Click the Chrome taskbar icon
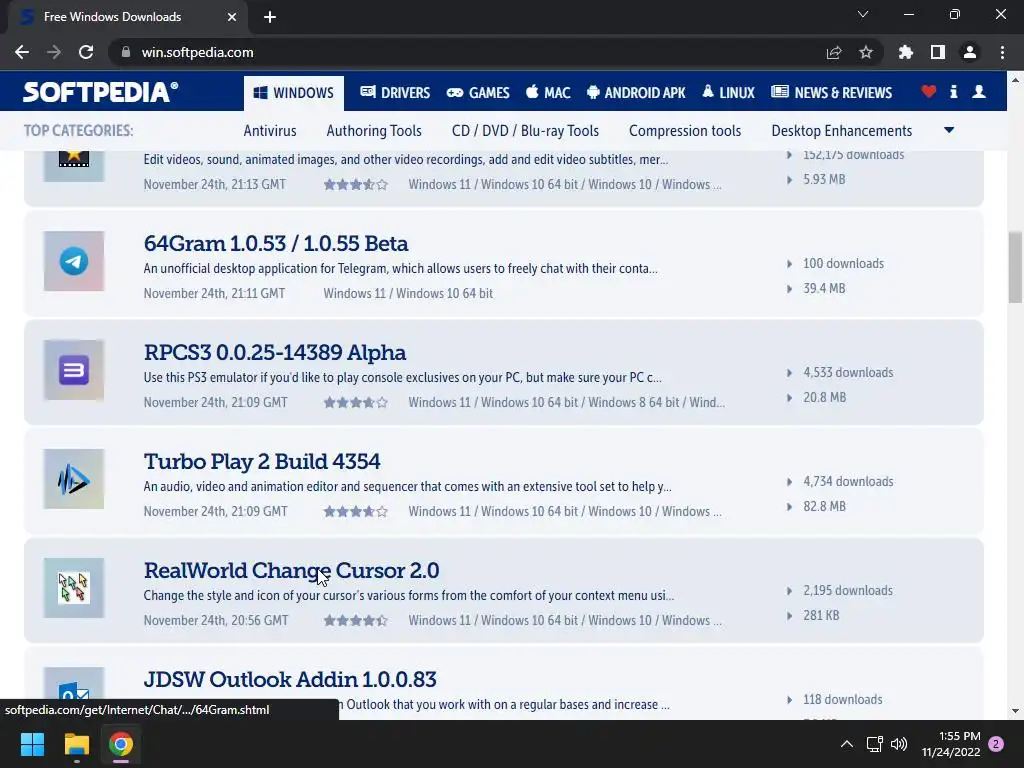Screen dimensions: 1024x768 point(121,744)
